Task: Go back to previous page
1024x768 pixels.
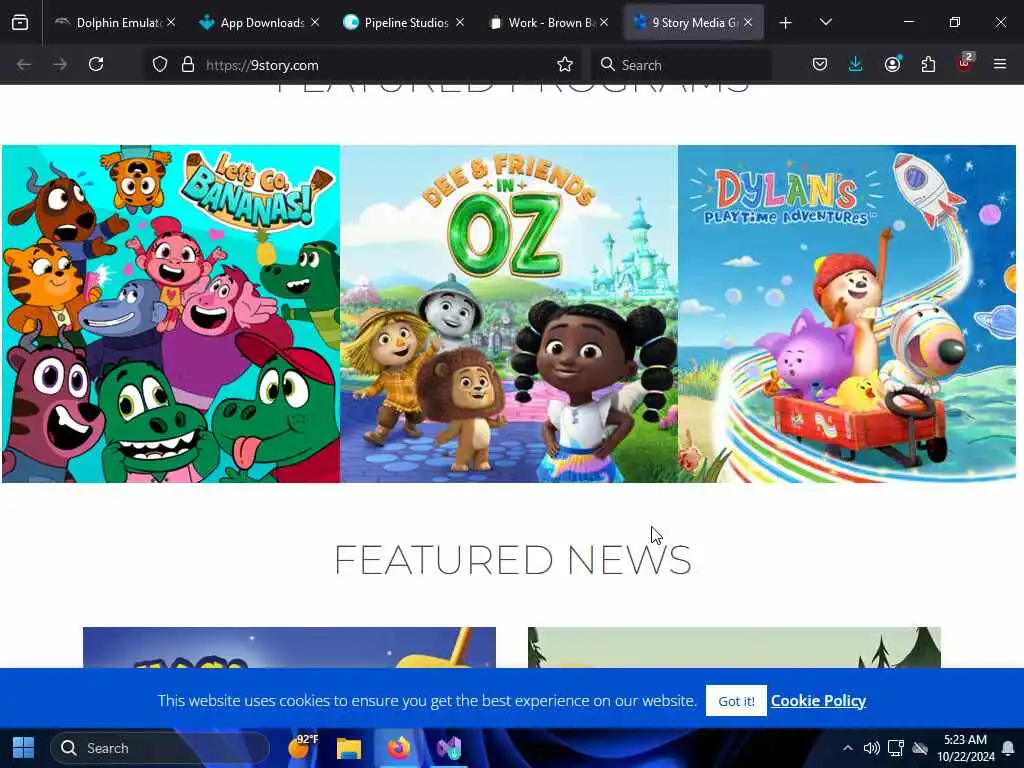Action: click(x=24, y=64)
